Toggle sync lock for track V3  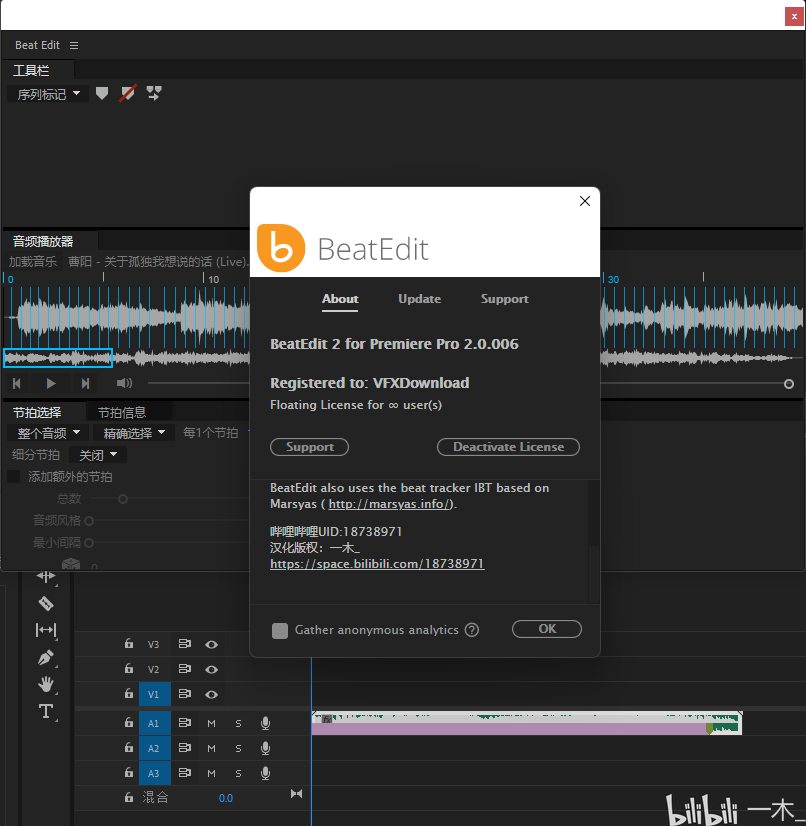185,644
